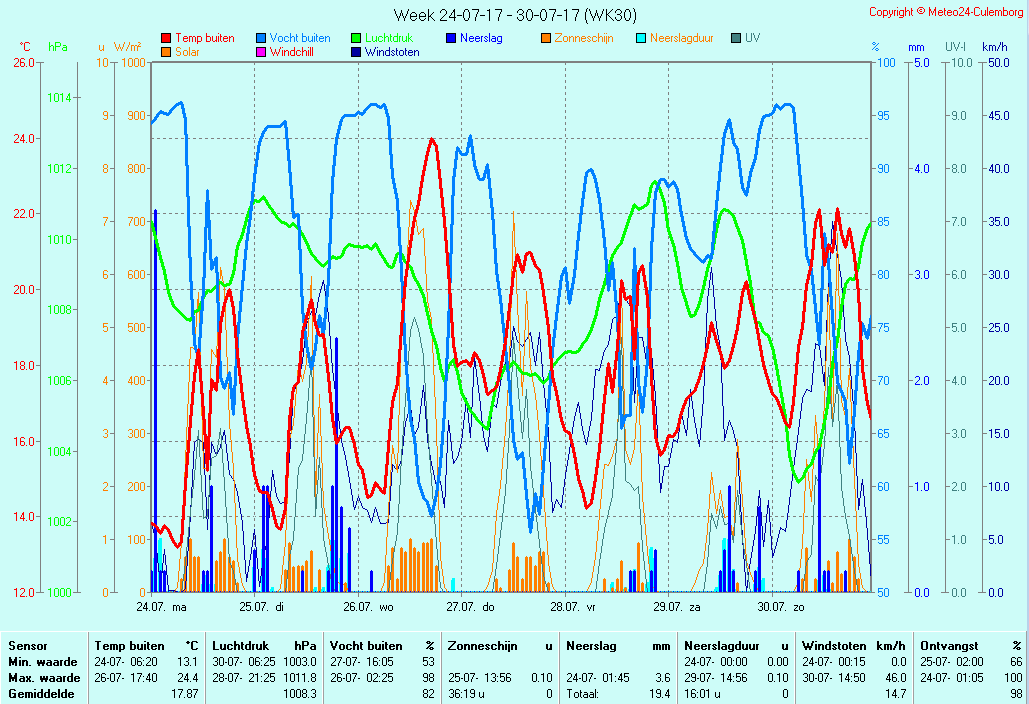Click the 'Gemiddelde' row label
Image resolution: width=1029 pixels, height=704 pixels.
tap(38, 693)
